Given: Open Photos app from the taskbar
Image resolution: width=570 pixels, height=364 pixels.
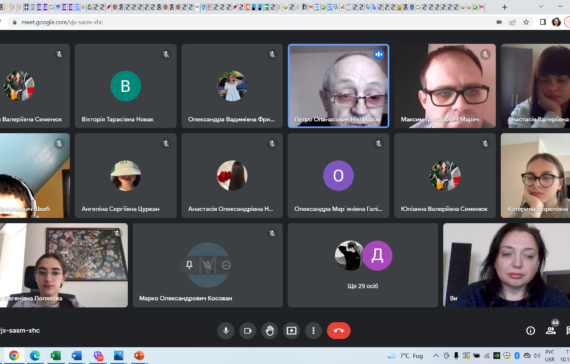Looking at the screenshot, I should pyautogui.click(x=119, y=355).
